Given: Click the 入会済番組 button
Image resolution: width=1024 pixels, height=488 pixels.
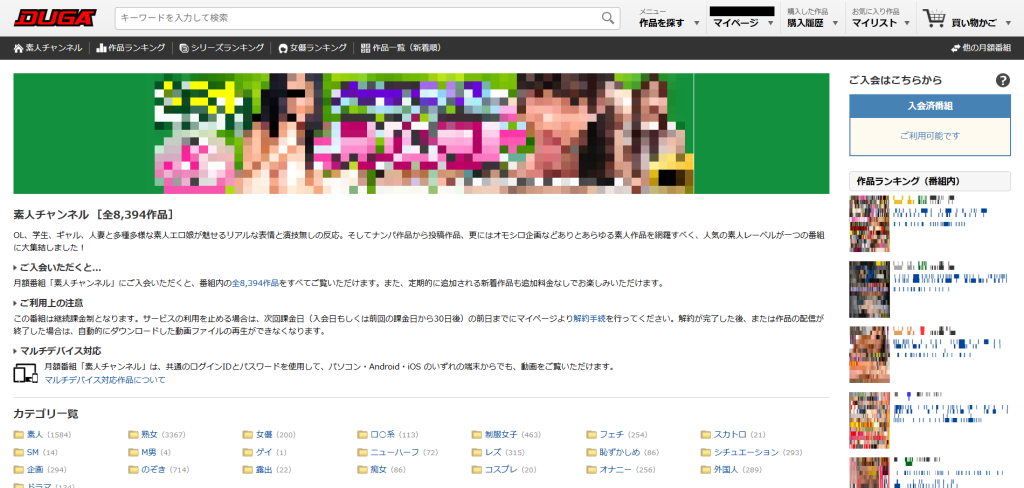Looking at the screenshot, I should [x=930, y=106].
